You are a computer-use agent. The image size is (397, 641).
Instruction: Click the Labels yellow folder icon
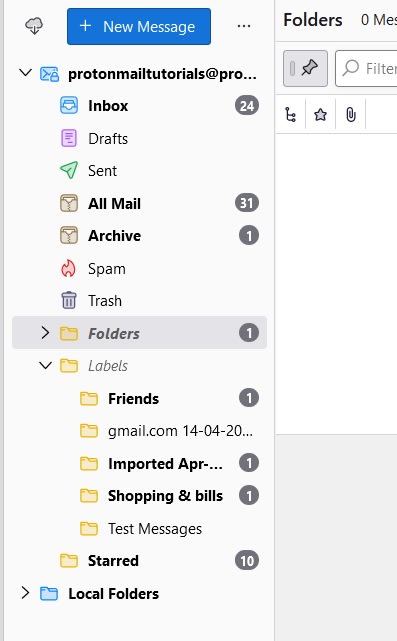point(69,365)
